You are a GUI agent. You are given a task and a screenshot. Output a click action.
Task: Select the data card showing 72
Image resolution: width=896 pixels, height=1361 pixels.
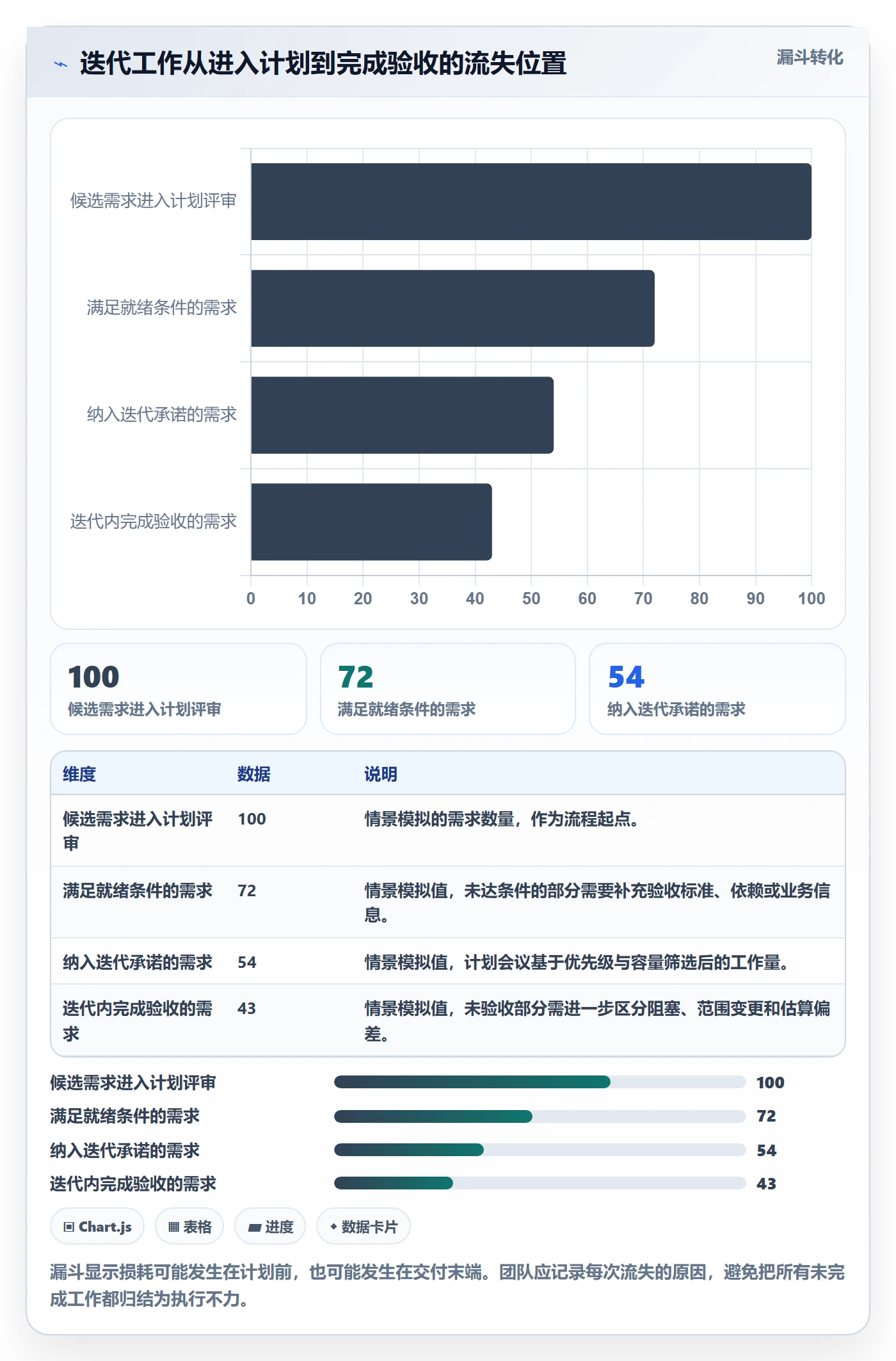tap(448, 689)
